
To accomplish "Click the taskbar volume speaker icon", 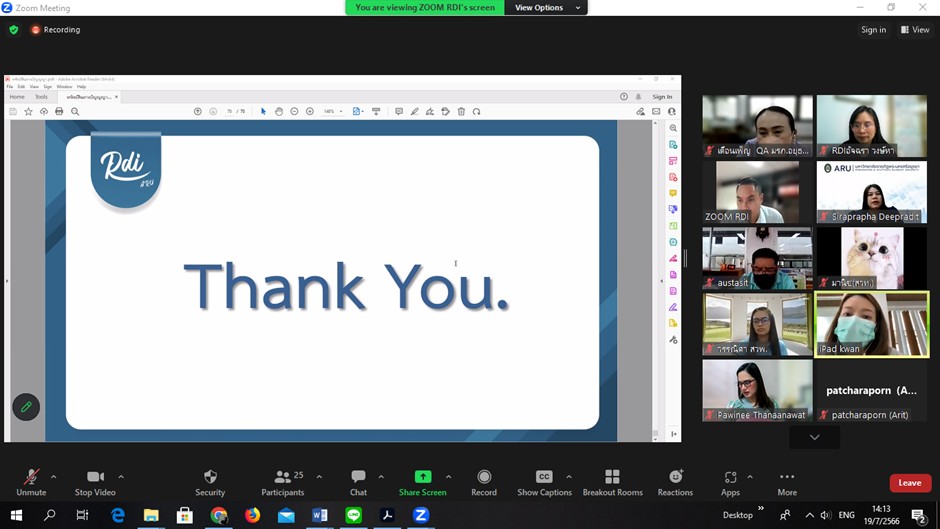I will (825, 515).
